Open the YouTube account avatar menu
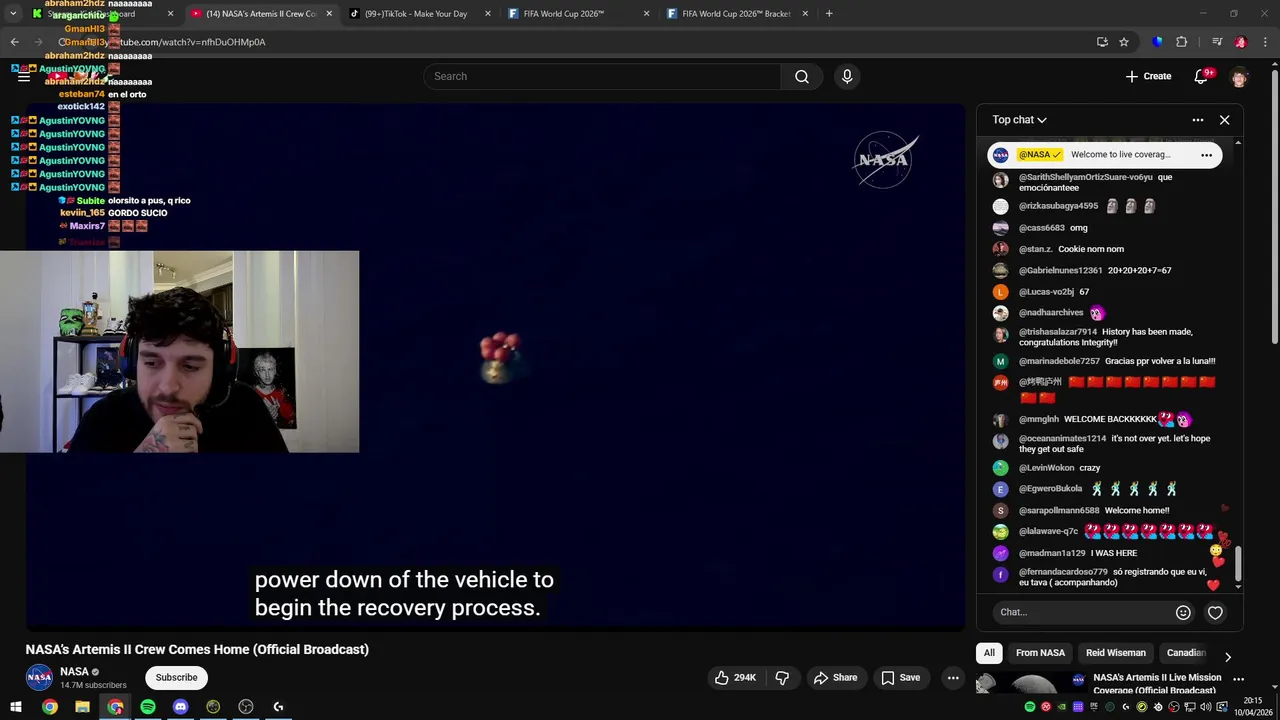 1240,76
